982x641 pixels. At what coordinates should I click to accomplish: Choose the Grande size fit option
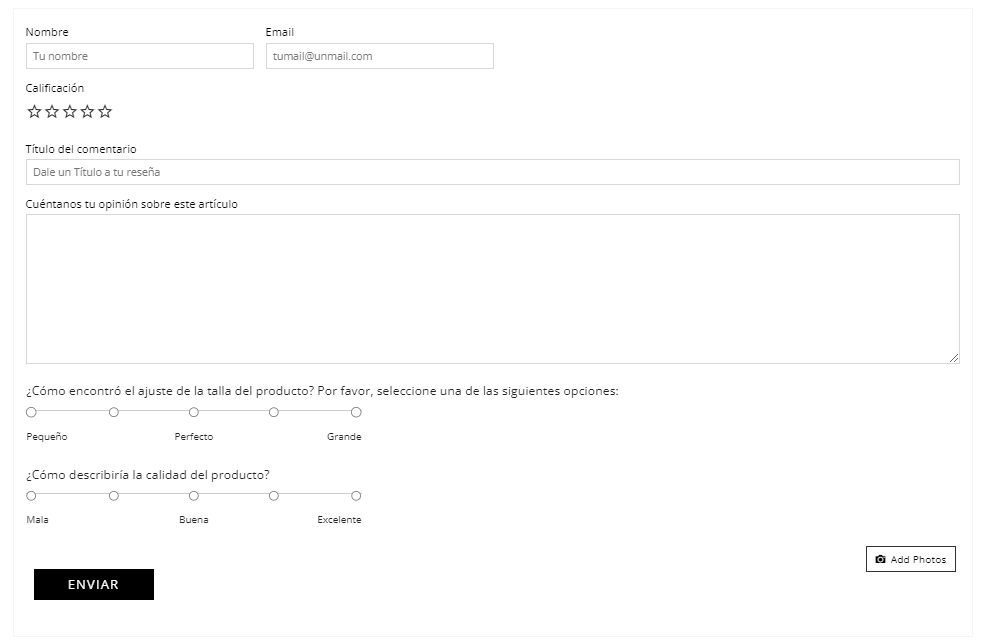tap(356, 412)
